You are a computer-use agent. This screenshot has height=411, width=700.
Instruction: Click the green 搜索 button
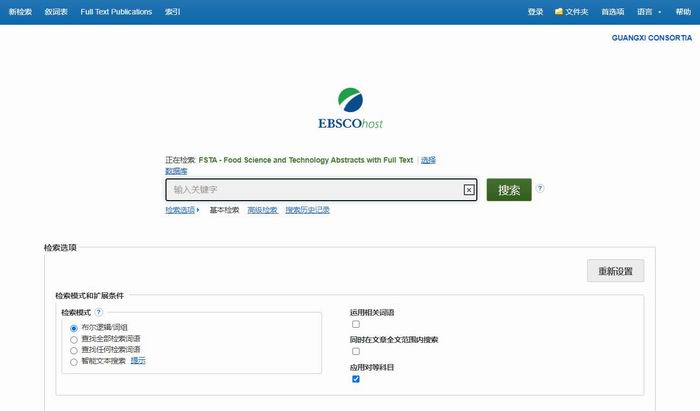pos(509,190)
